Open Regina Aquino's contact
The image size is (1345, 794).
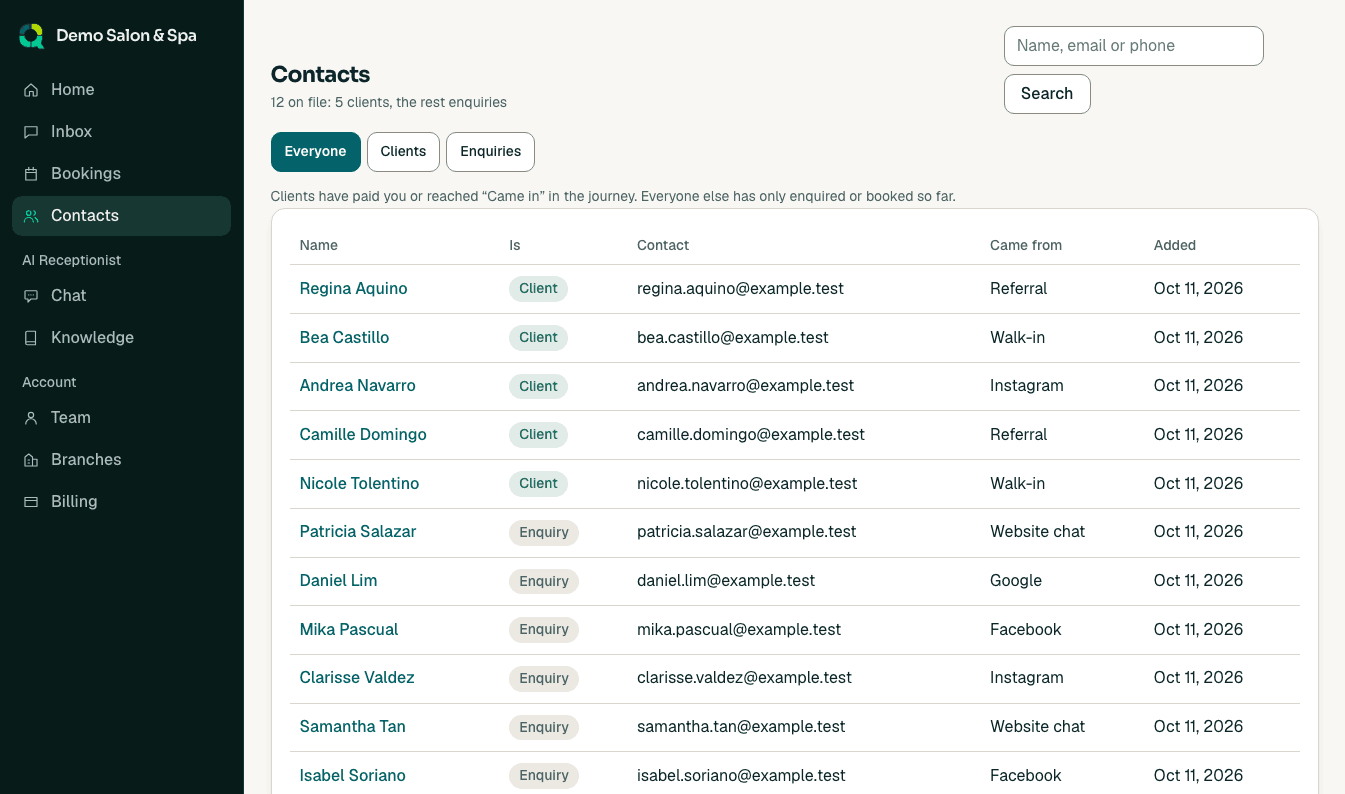click(354, 289)
